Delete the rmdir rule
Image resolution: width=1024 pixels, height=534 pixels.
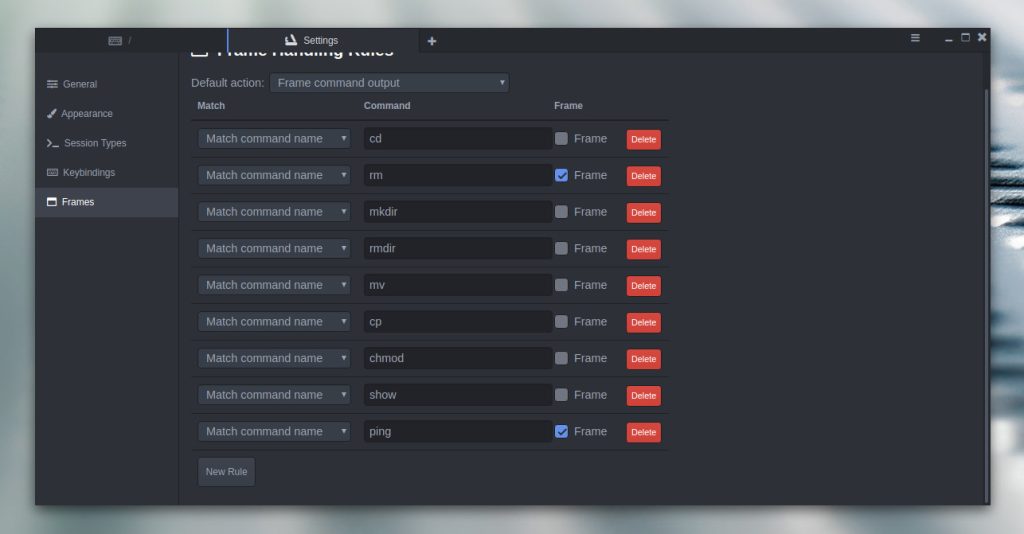[x=643, y=249]
